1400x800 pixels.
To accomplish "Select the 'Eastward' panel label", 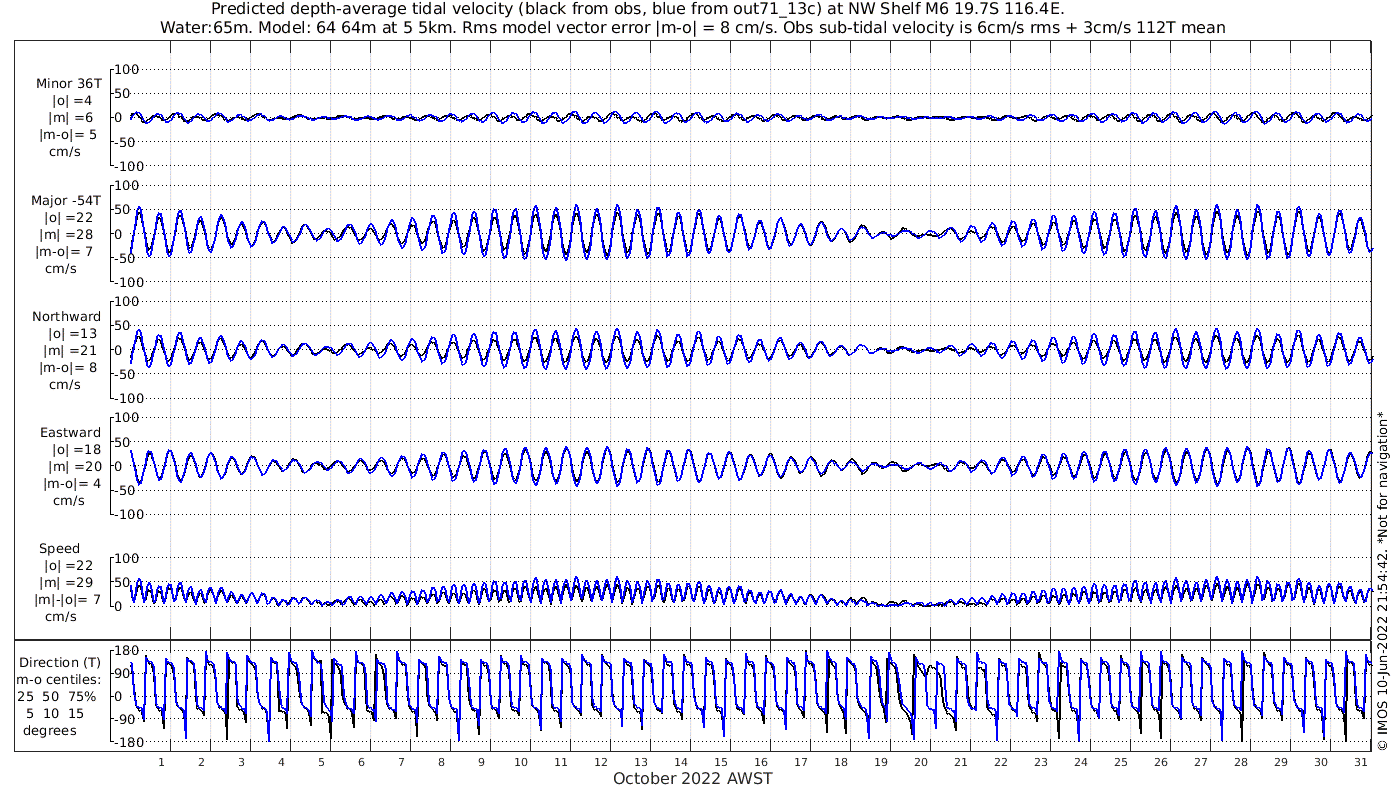I will coord(70,433).
